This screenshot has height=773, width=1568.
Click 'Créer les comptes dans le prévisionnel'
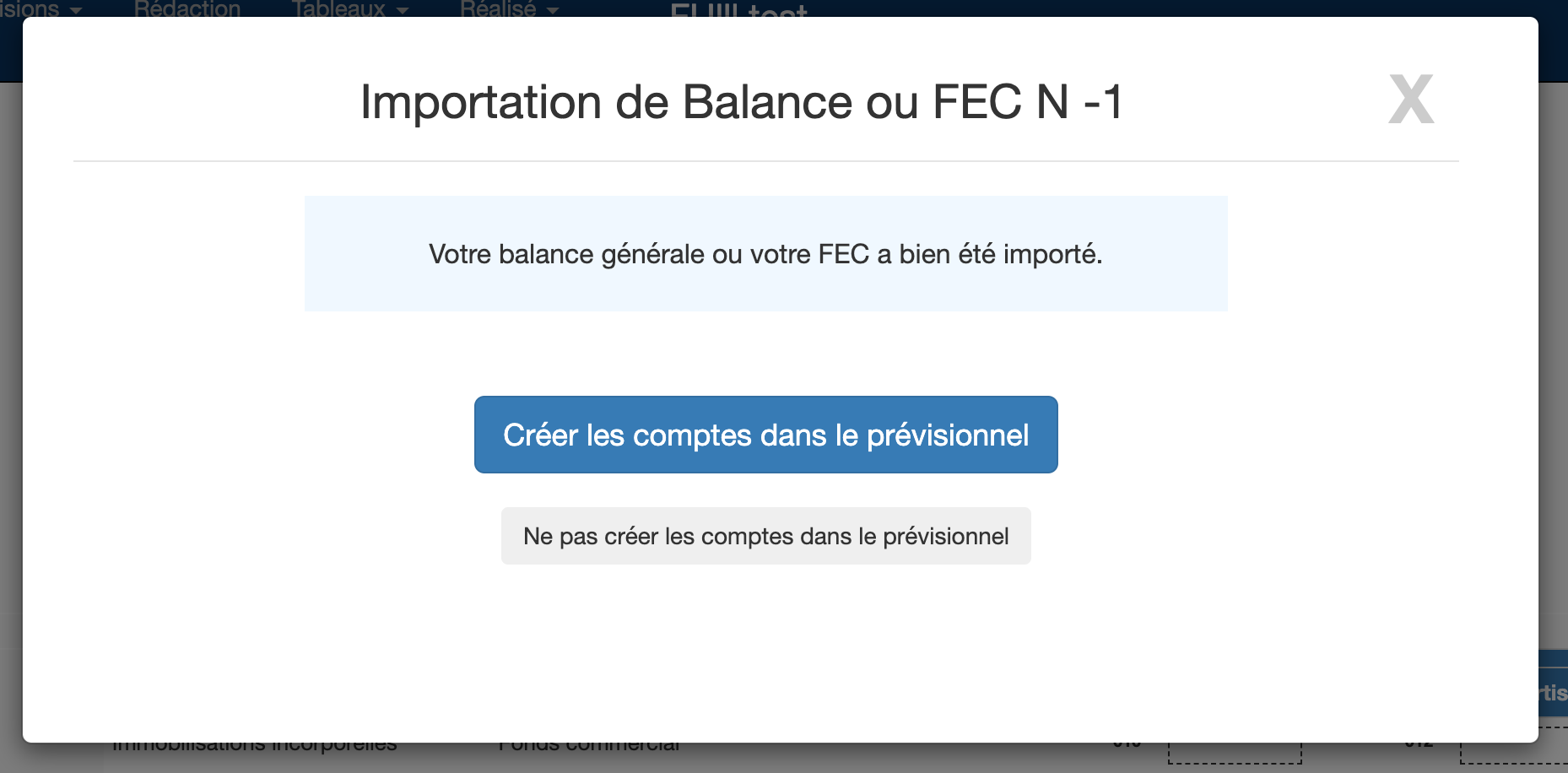[x=765, y=435]
